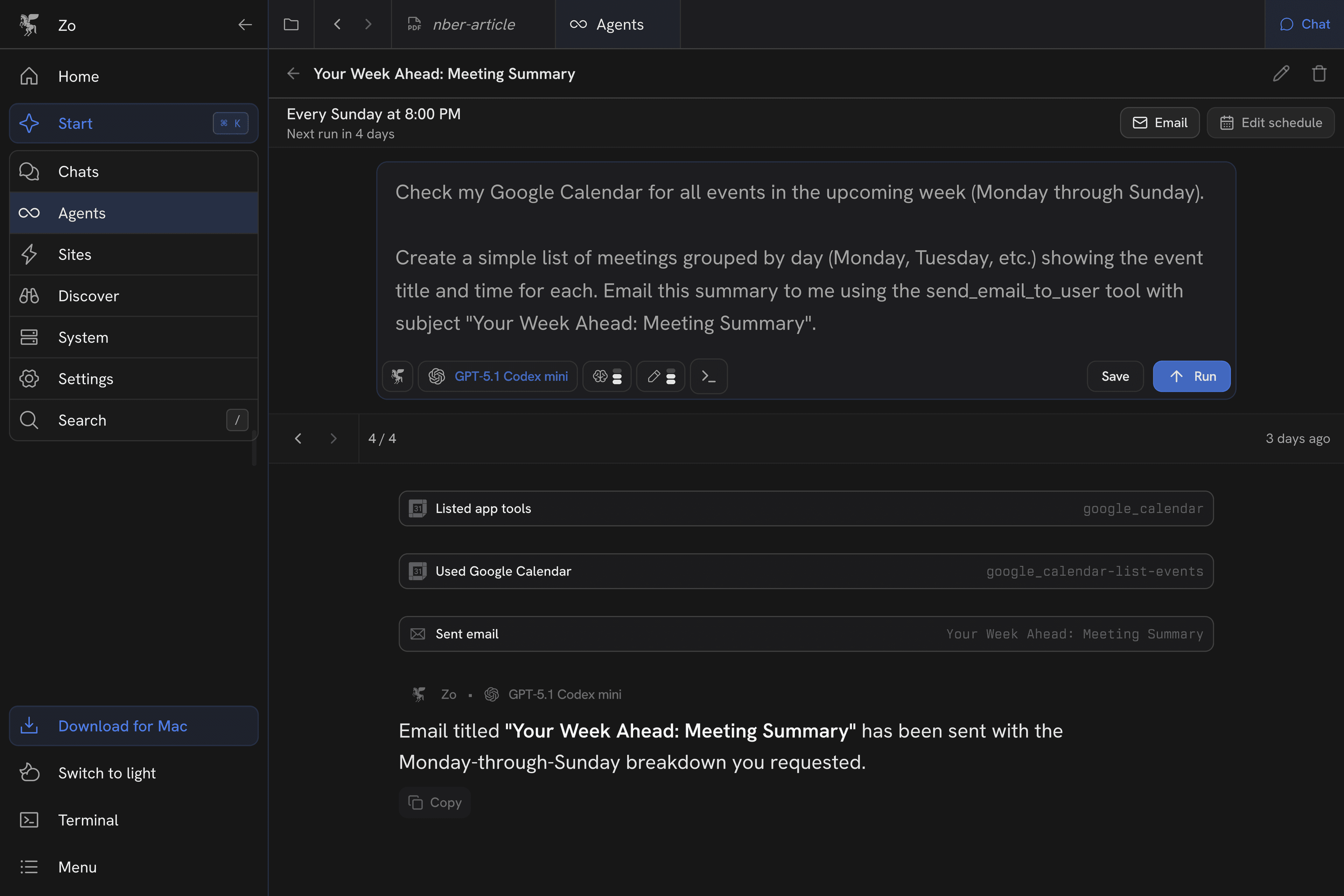Select the Agents tab in the top bar
This screenshot has width=1344, height=896.
click(x=618, y=24)
